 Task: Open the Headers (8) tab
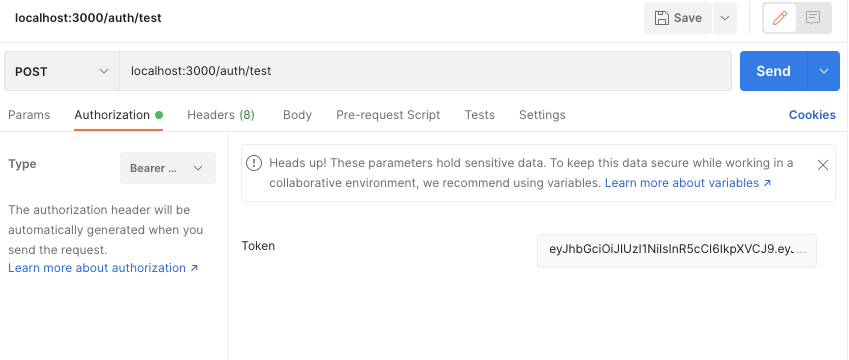click(x=221, y=115)
